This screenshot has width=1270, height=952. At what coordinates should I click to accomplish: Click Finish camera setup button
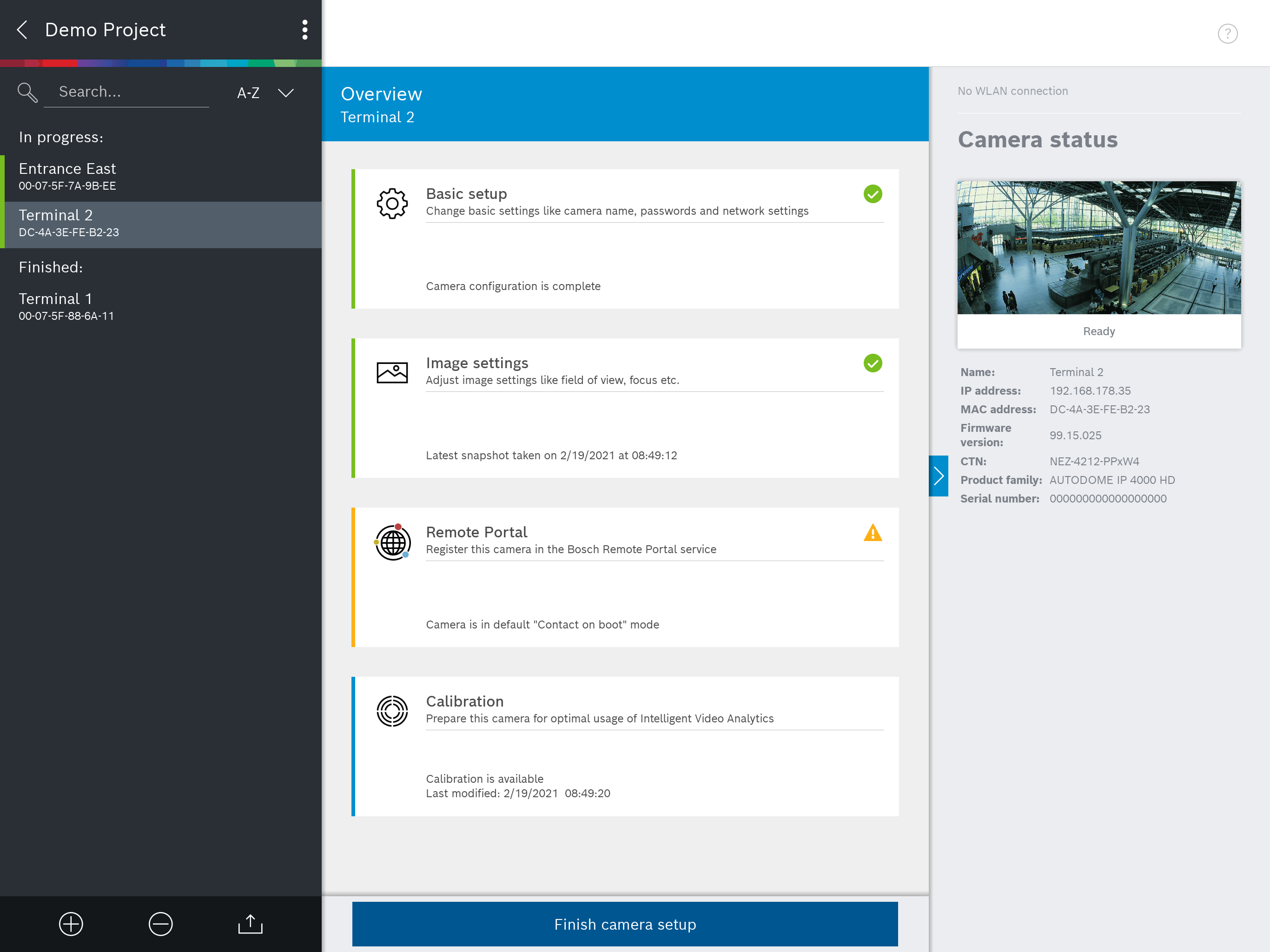[625, 924]
